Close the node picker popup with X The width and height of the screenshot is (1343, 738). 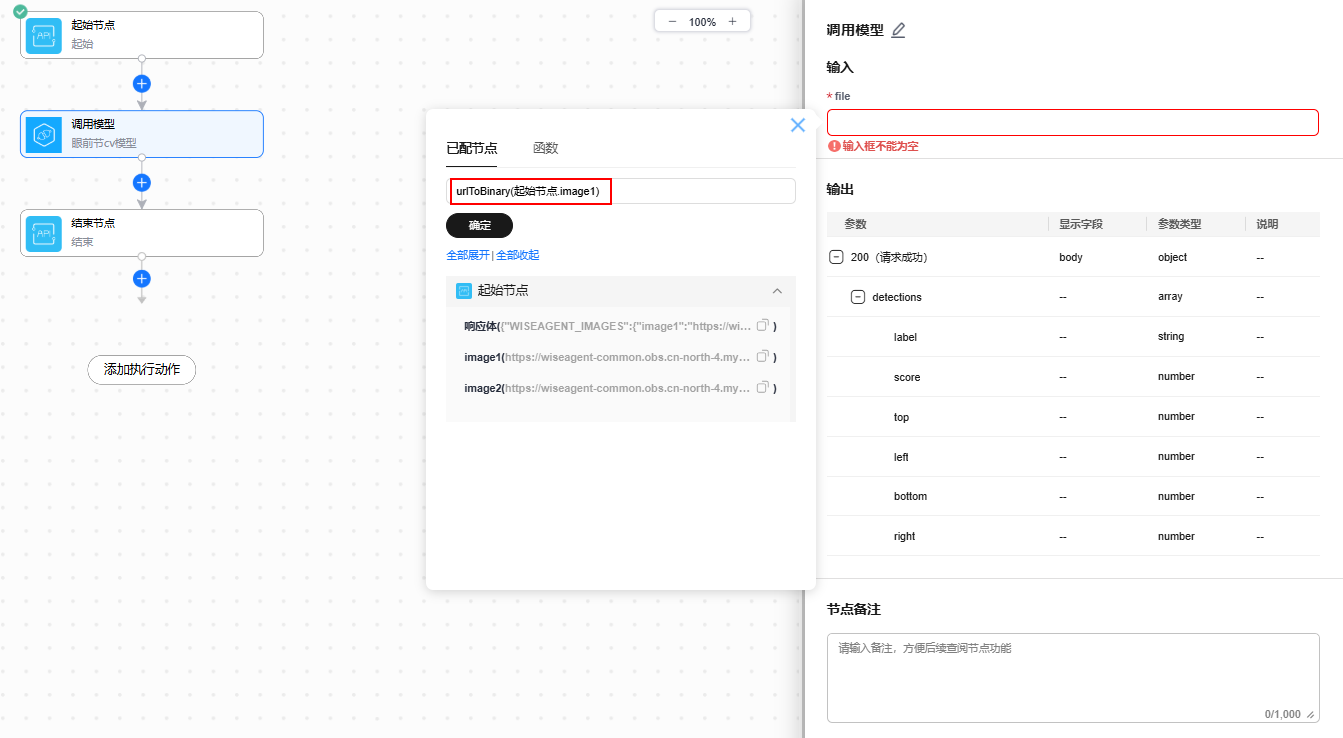pos(797,125)
